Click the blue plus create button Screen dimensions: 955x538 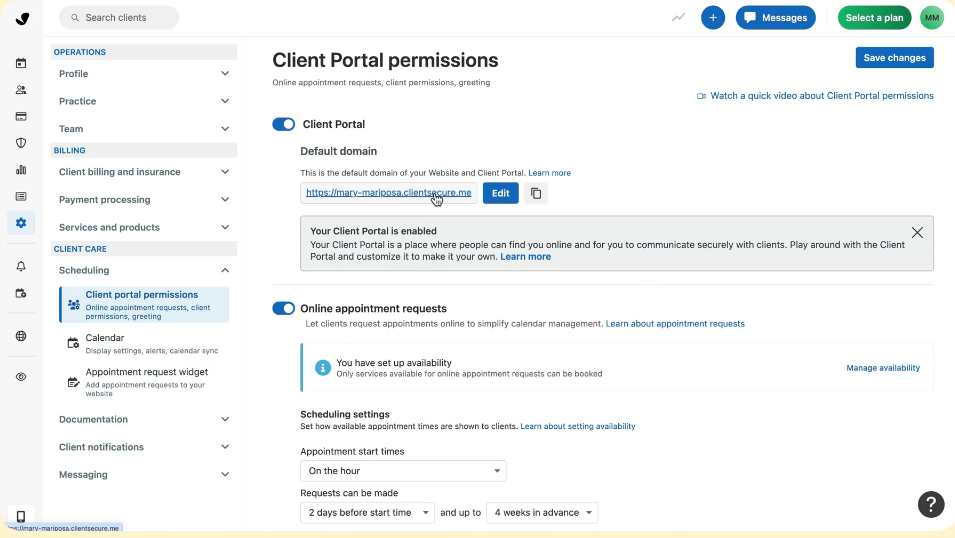(713, 18)
